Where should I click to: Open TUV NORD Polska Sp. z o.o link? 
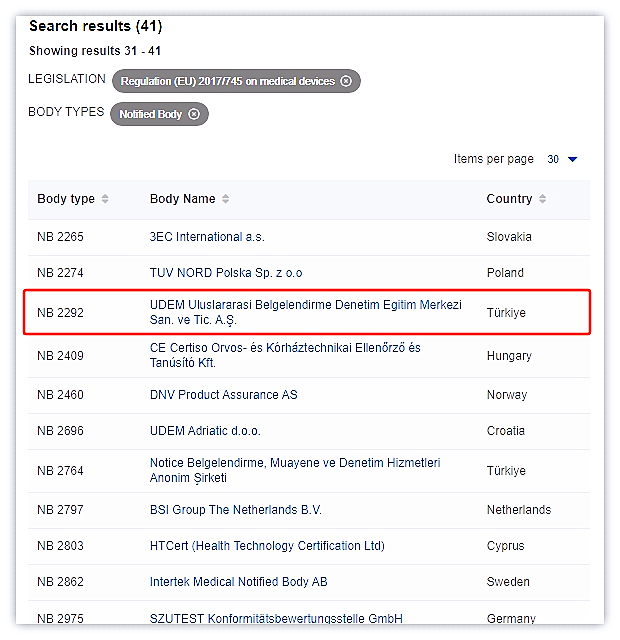(226, 273)
